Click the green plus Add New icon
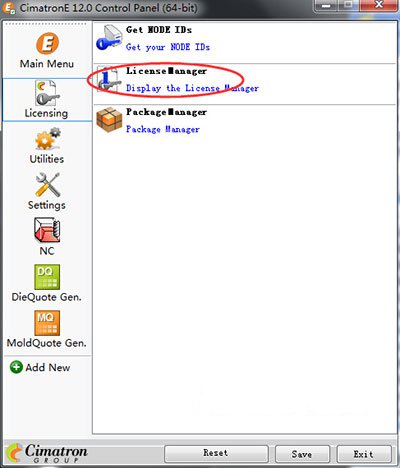Screen dimensions: 400x468 (16, 367)
